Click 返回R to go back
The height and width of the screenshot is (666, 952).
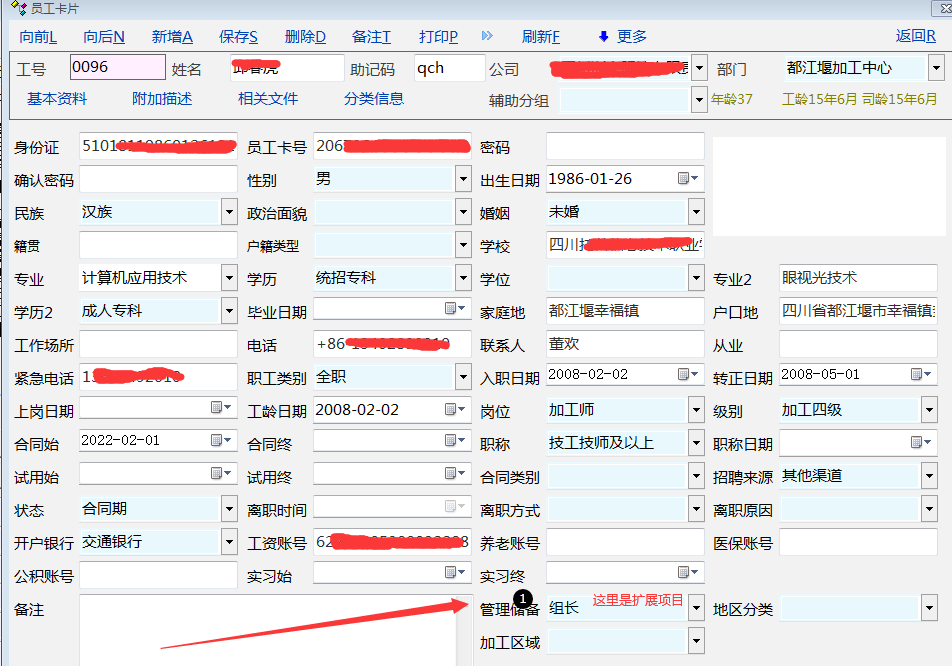[915, 36]
